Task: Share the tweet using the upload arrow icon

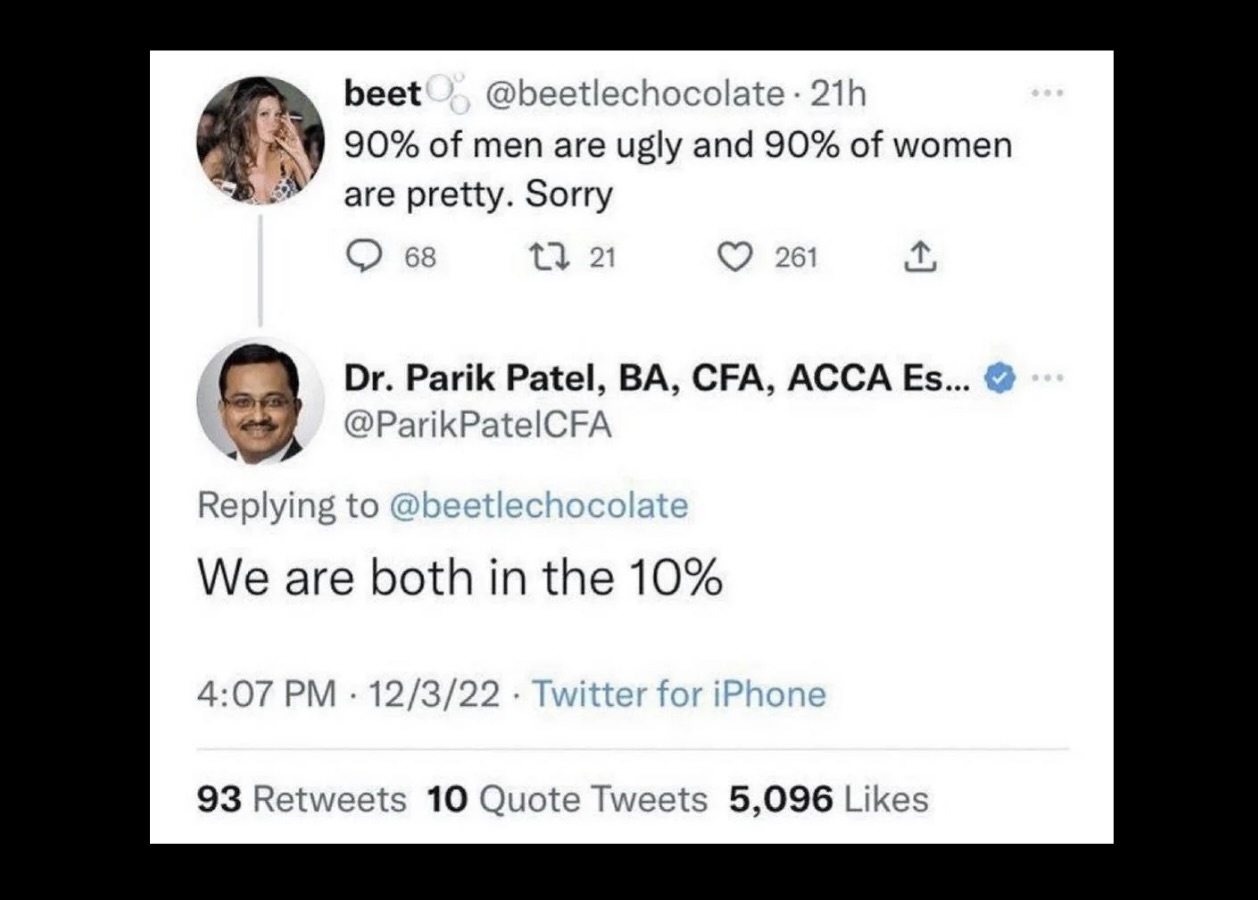Action: pos(920,258)
